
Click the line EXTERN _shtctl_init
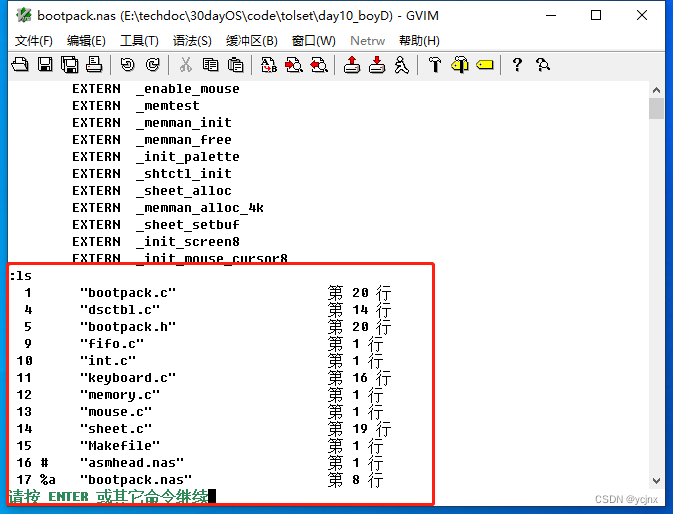click(152, 174)
